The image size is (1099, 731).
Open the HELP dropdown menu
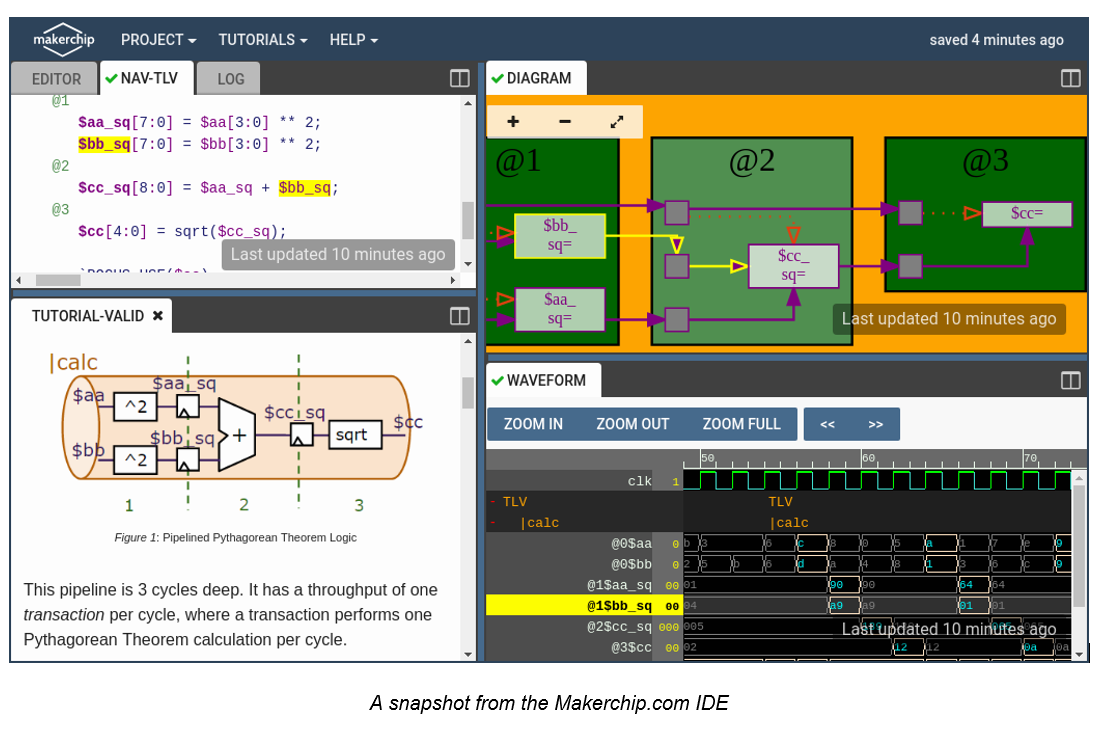point(353,40)
